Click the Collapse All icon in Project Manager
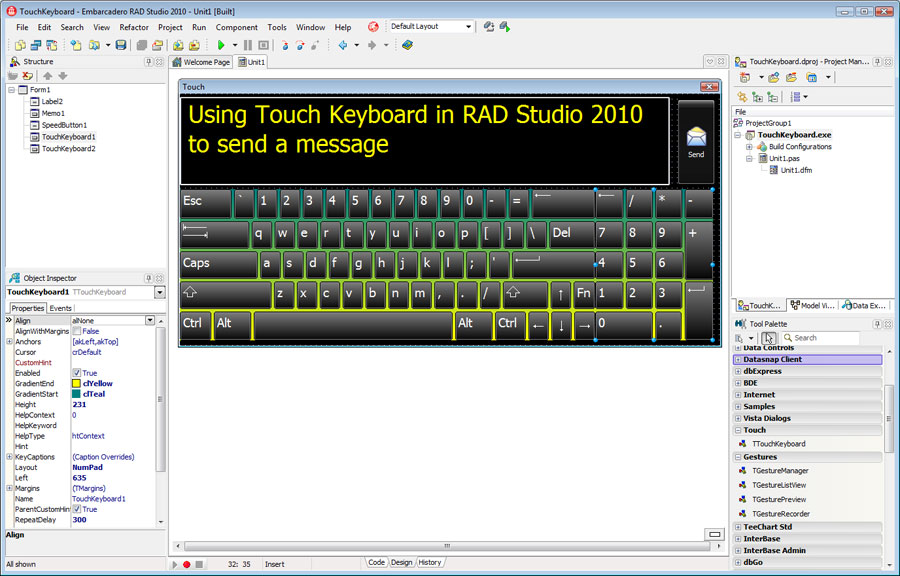The width and height of the screenshot is (900, 576). pyautogui.click(x=773, y=97)
